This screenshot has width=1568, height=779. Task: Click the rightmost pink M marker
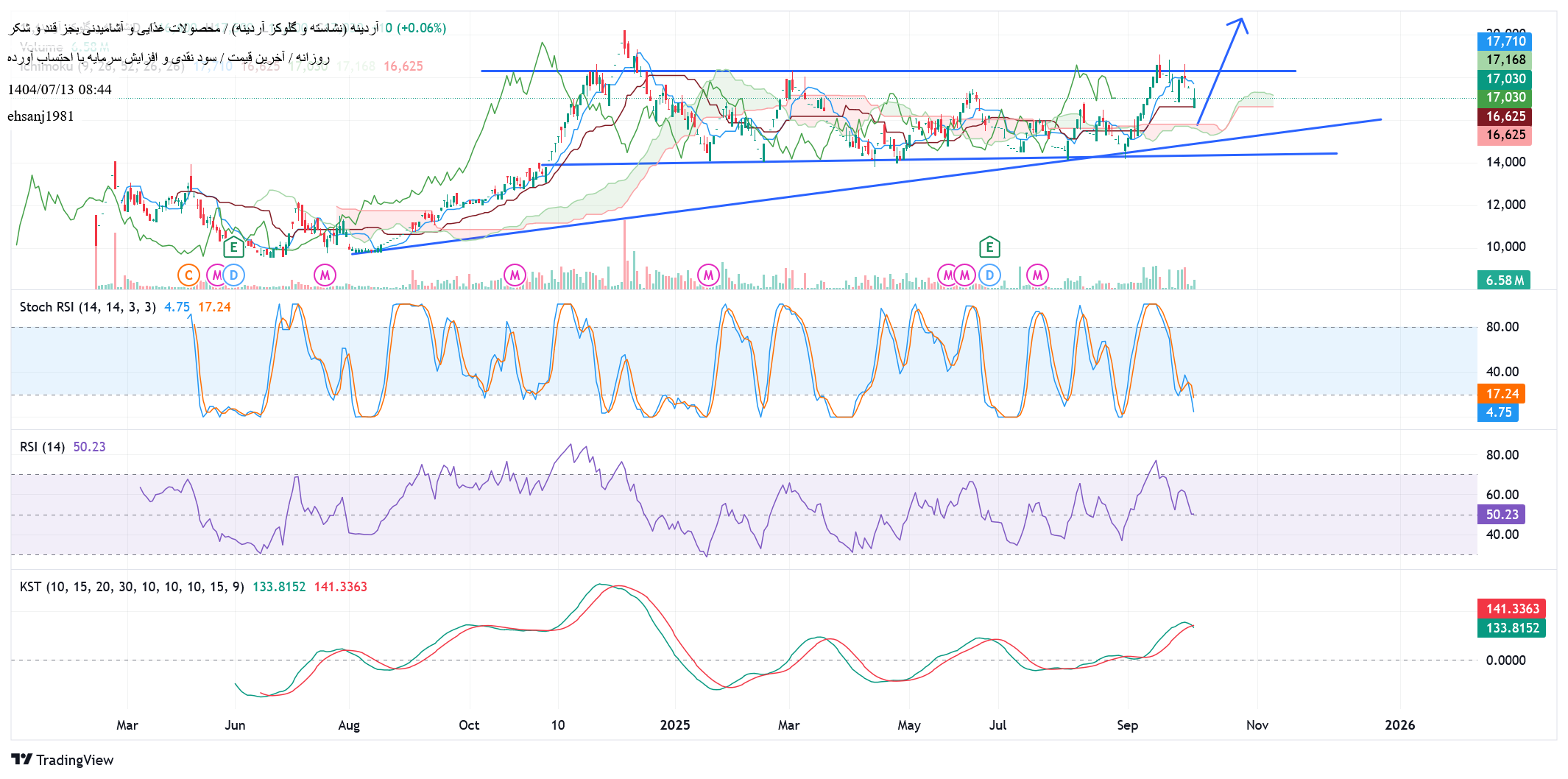(x=1037, y=275)
